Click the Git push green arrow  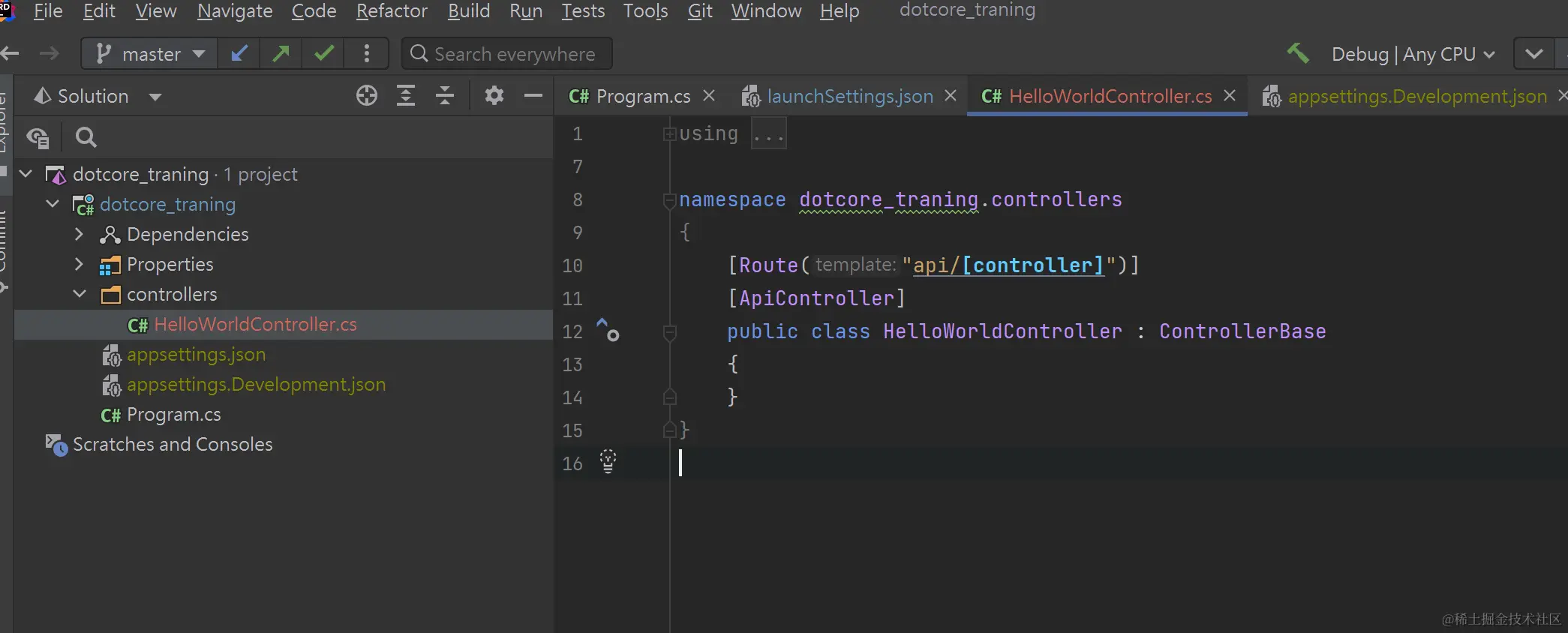(281, 54)
